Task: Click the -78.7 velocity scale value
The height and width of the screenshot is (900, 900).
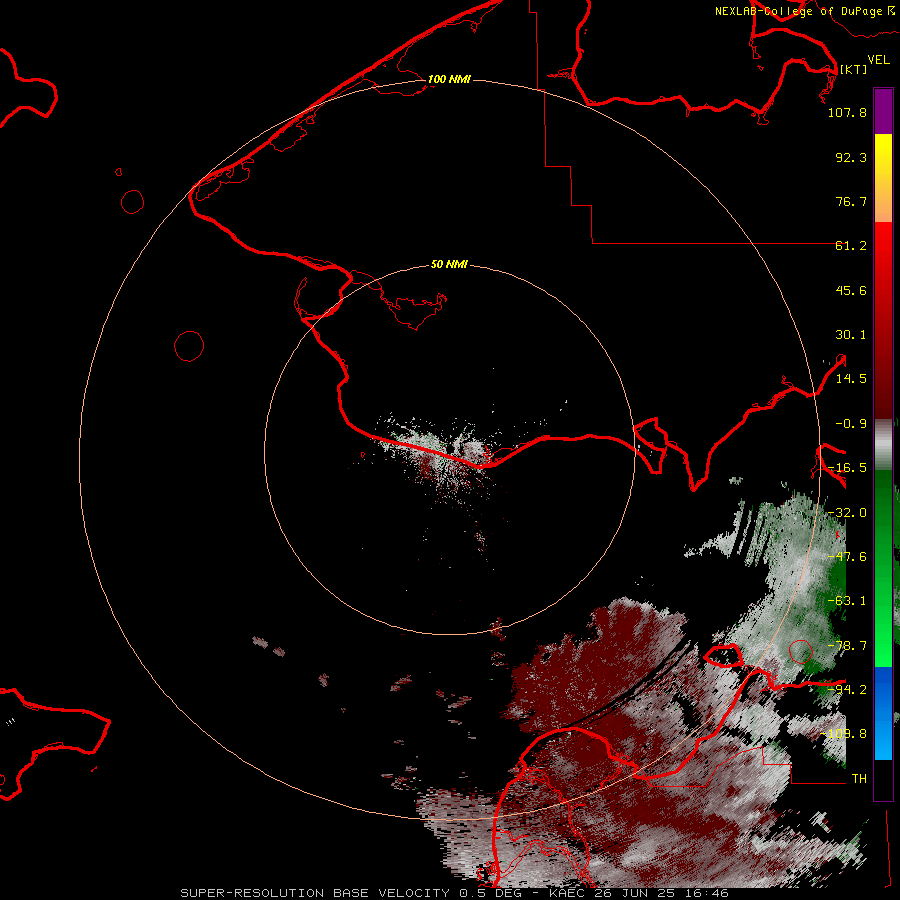Action: [x=847, y=646]
